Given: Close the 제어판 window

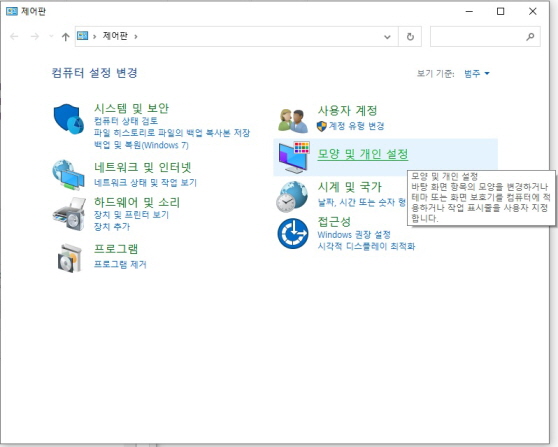Looking at the screenshot, I should click(532, 11).
